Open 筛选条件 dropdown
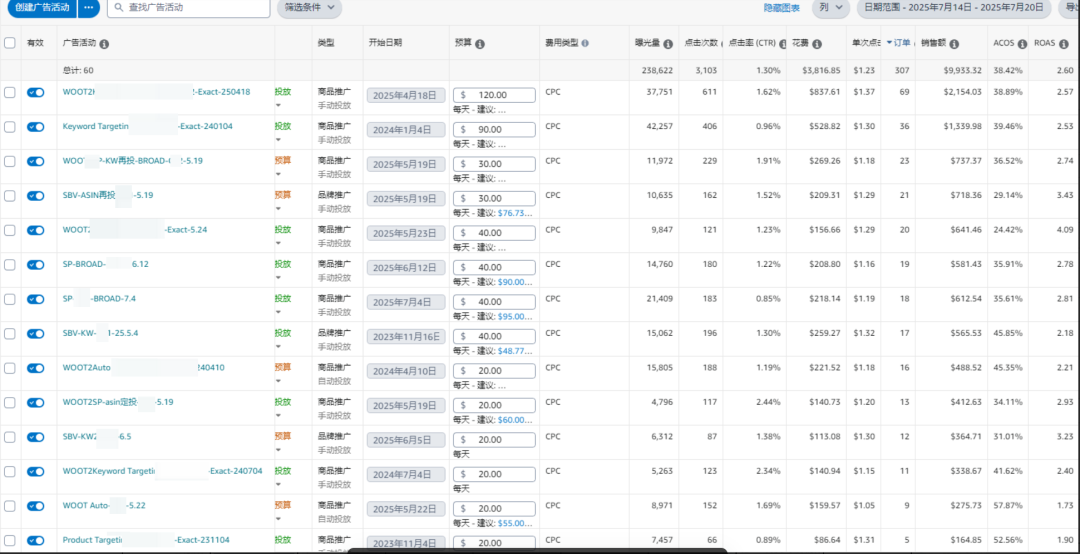1080x554 pixels. 309,8
